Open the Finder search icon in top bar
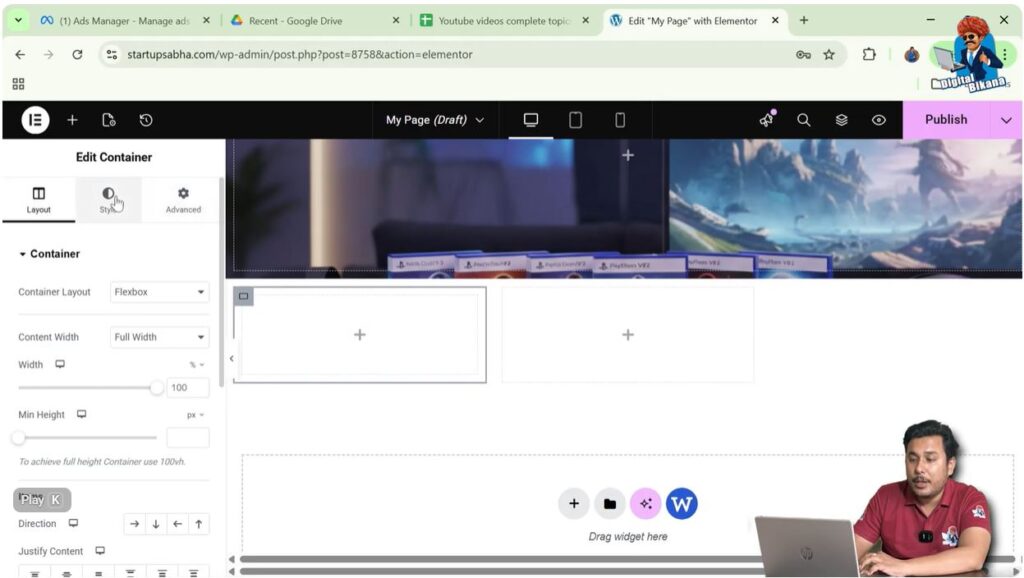Screen dimensions: 1024x578 tap(803, 120)
